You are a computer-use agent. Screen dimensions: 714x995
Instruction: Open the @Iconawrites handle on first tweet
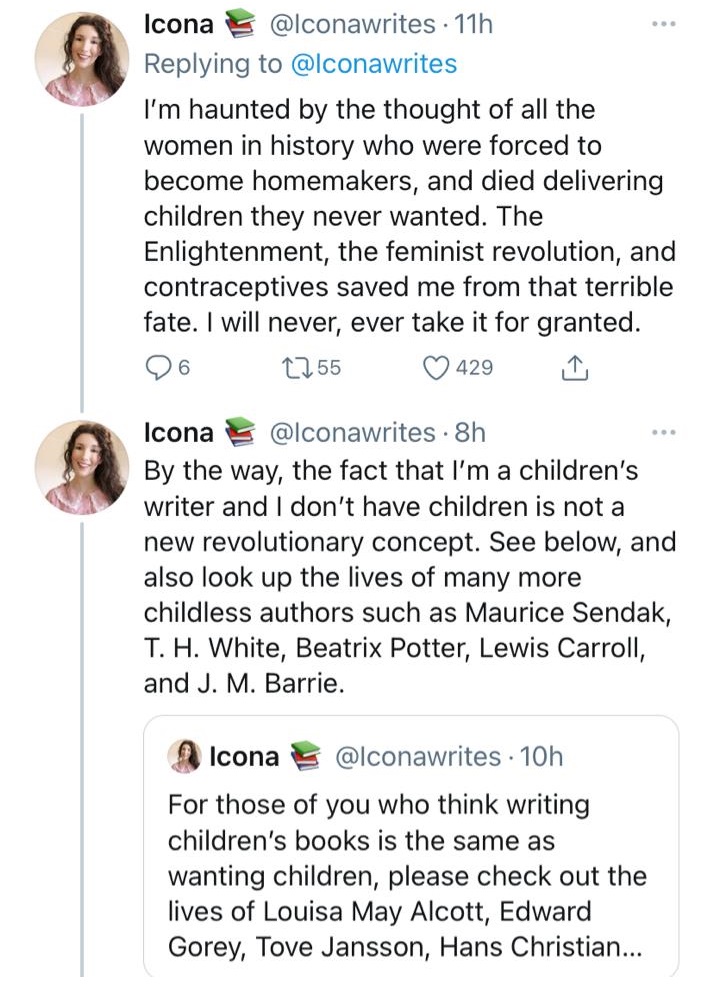[x=353, y=25]
